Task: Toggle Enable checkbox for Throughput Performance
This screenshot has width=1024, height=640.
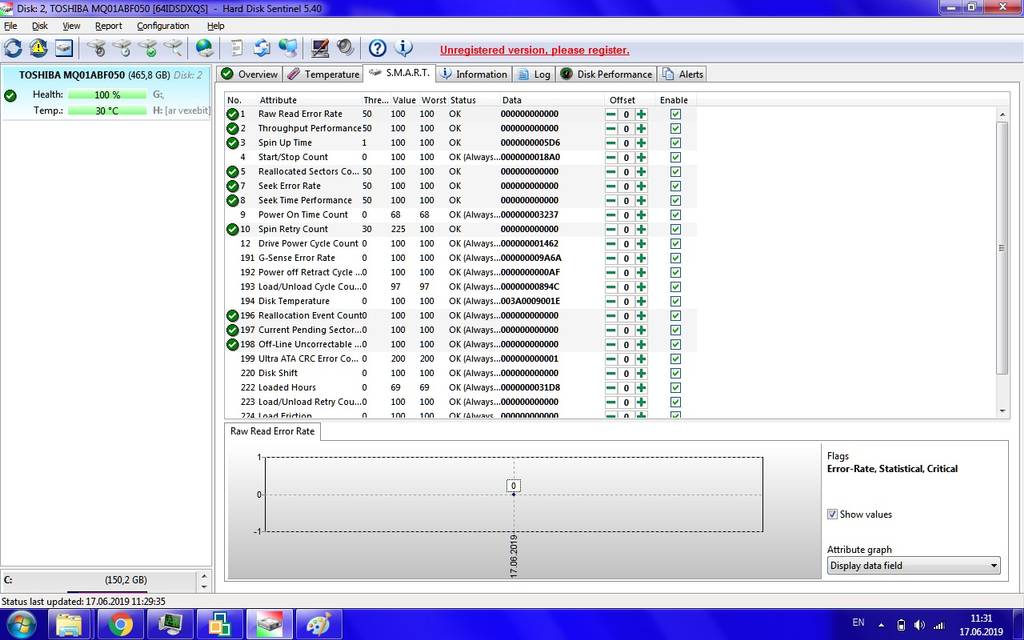Action: point(675,129)
